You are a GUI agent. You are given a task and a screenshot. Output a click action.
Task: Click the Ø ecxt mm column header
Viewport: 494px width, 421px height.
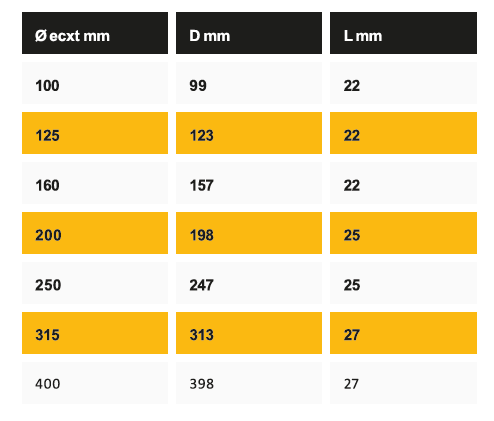tap(95, 33)
